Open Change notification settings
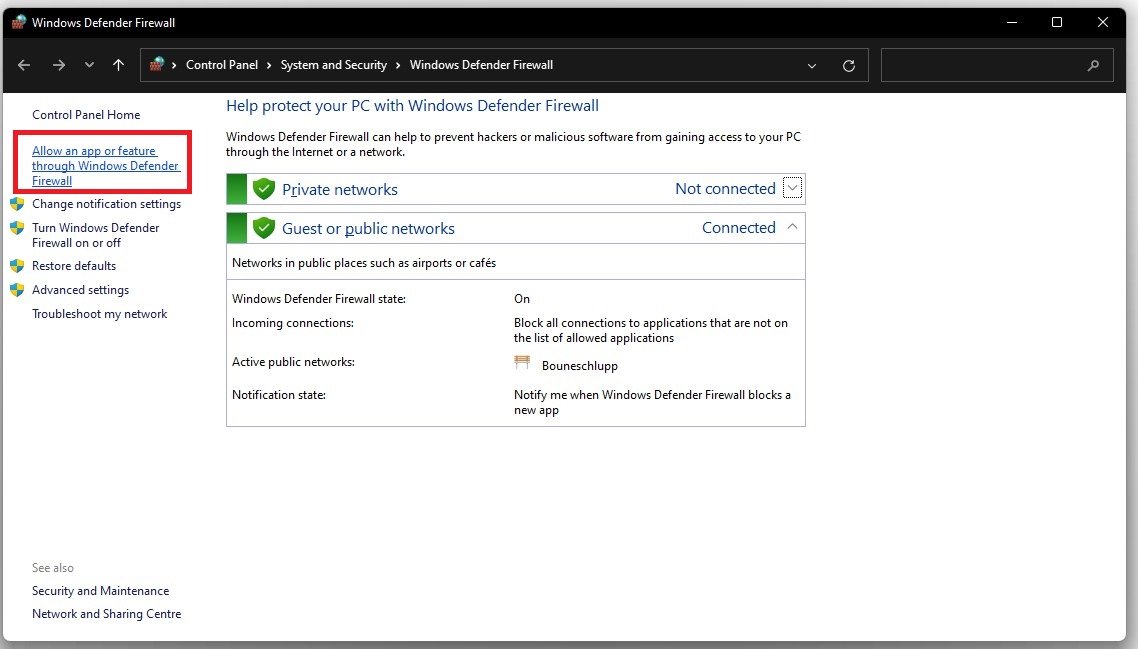1138x649 pixels. coord(106,204)
